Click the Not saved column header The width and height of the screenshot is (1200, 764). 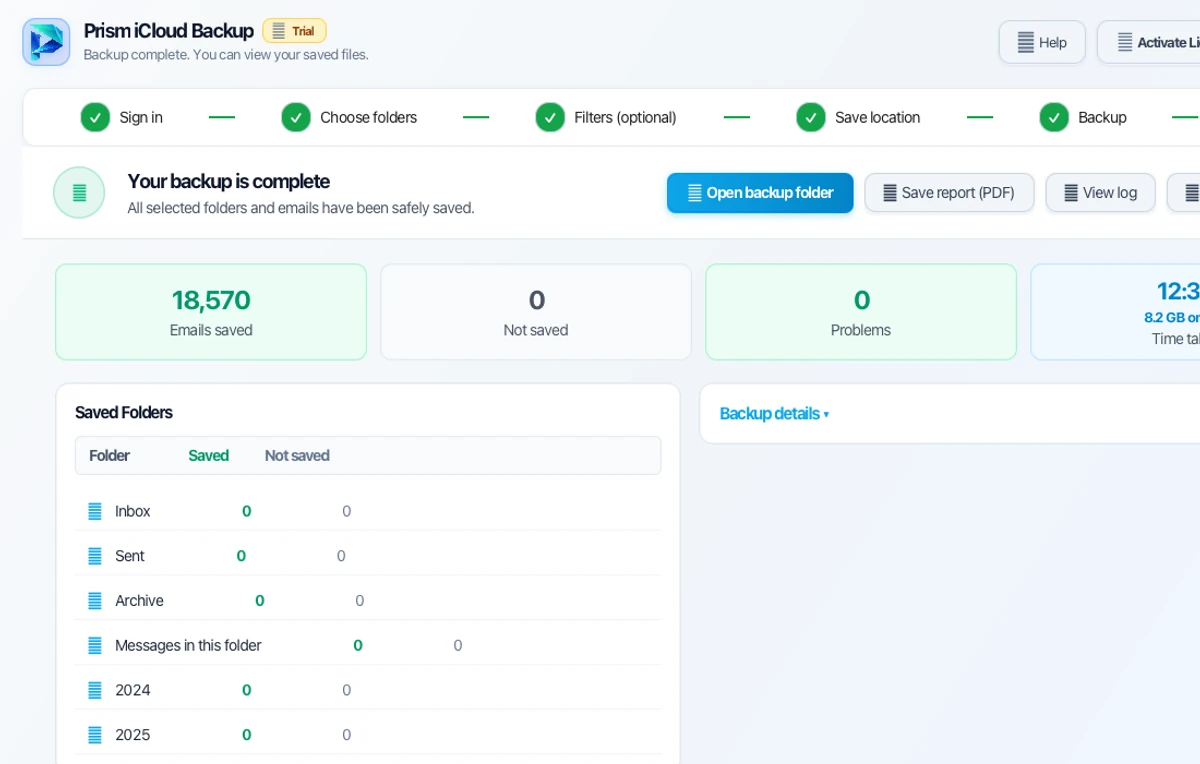297,455
